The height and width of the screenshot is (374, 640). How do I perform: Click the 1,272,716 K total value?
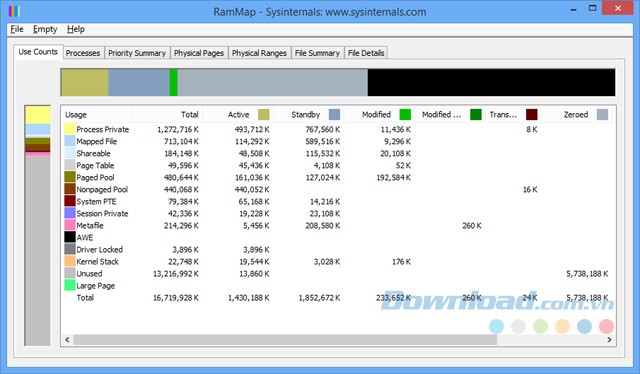tap(178, 129)
